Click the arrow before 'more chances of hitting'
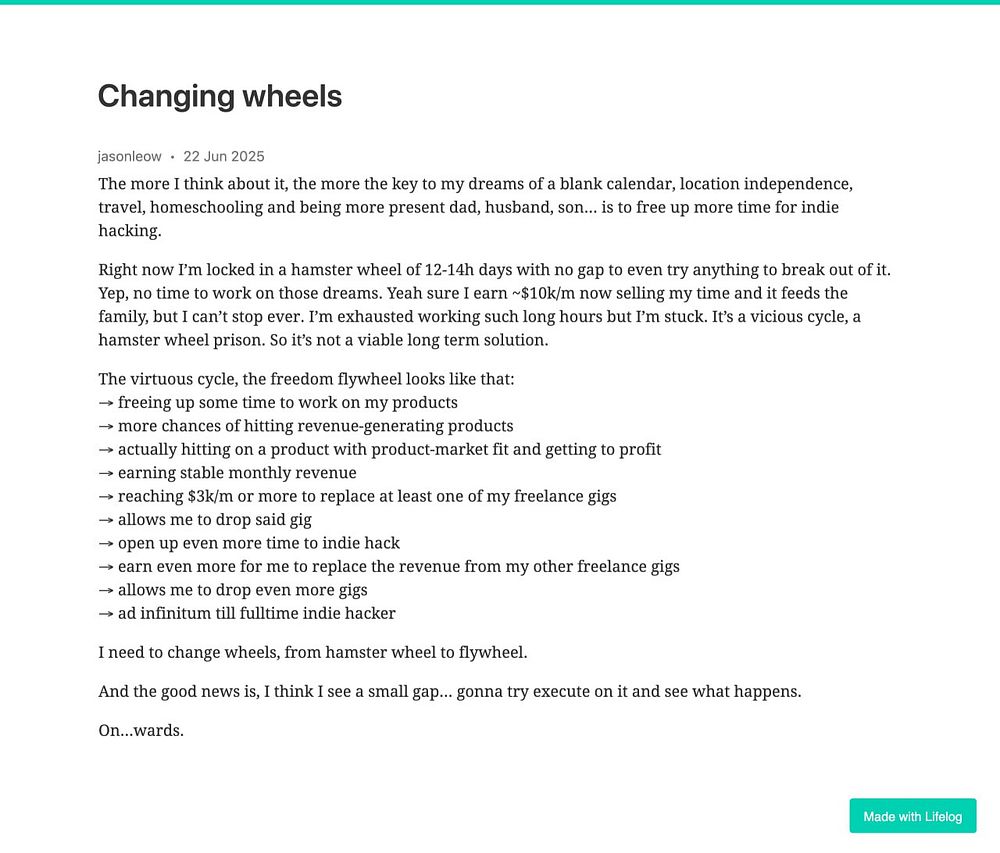Viewport: 1000px width, 853px height. tap(106, 426)
